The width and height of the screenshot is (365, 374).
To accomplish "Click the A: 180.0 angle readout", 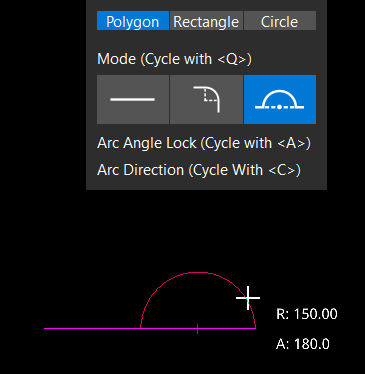I will tap(303, 344).
